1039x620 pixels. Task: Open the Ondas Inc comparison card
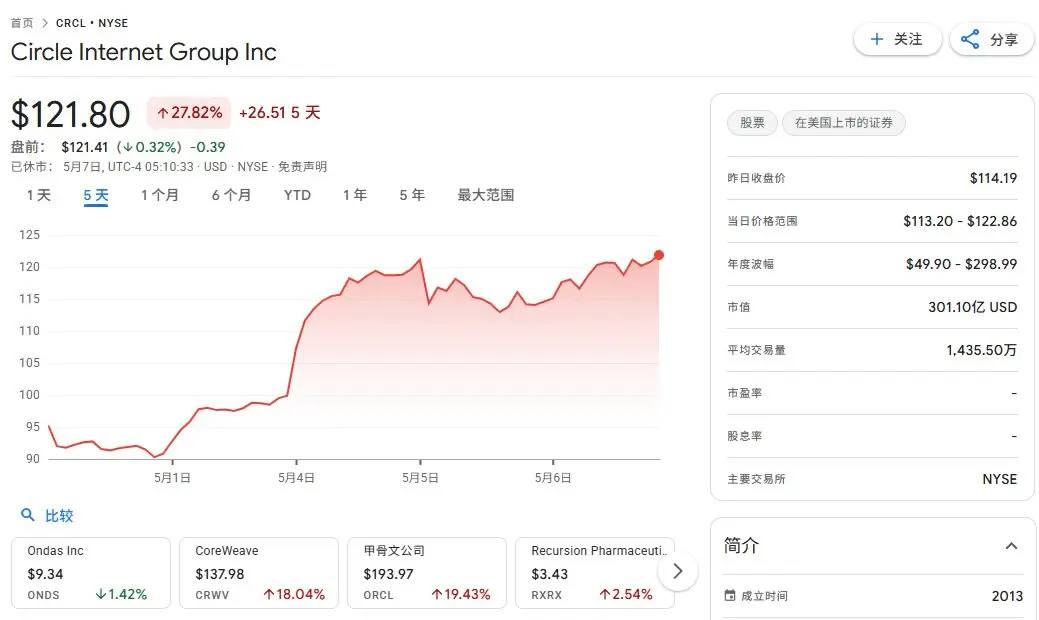[x=91, y=572]
